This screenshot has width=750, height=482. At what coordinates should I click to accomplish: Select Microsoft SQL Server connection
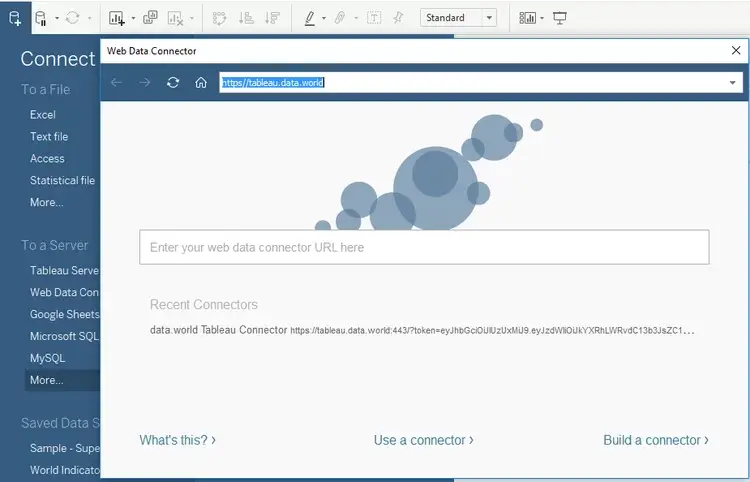pos(64,337)
